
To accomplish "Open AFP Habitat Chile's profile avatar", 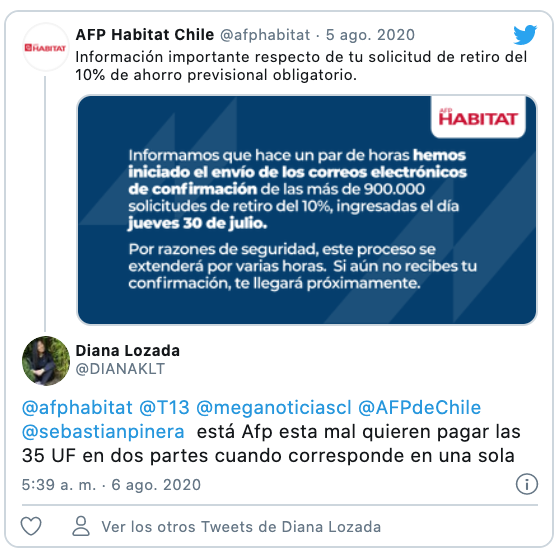I will click(45, 47).
